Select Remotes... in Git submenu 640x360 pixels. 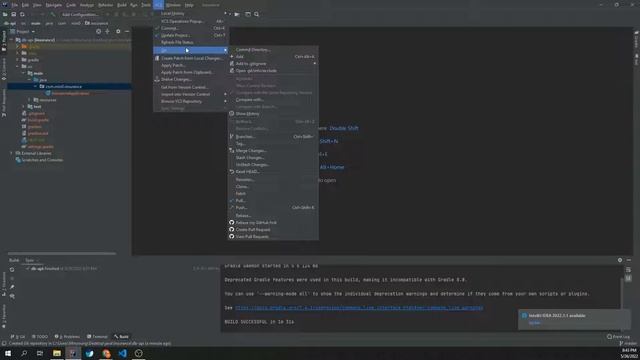tap(273, 179)
